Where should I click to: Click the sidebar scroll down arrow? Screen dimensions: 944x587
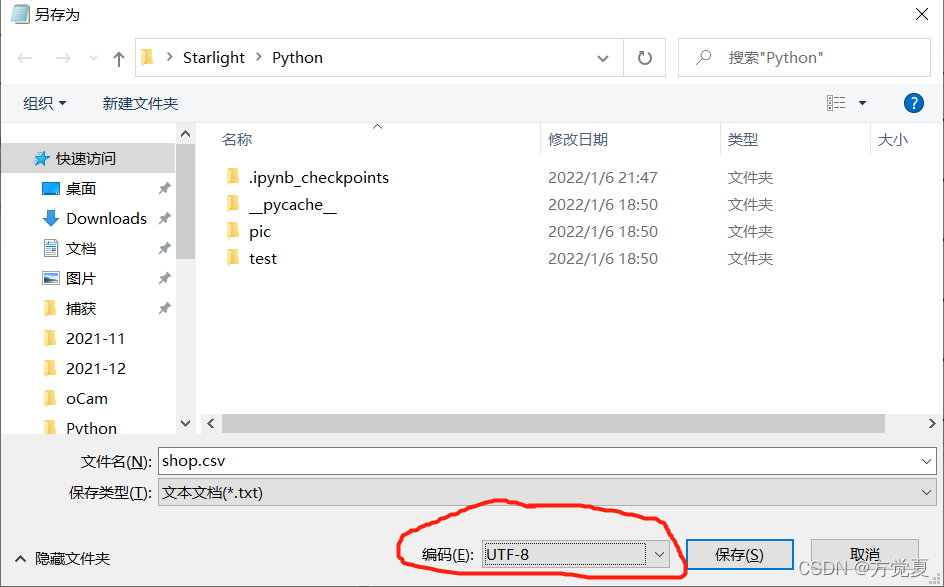pyautogui.click(x=185, y=423)
